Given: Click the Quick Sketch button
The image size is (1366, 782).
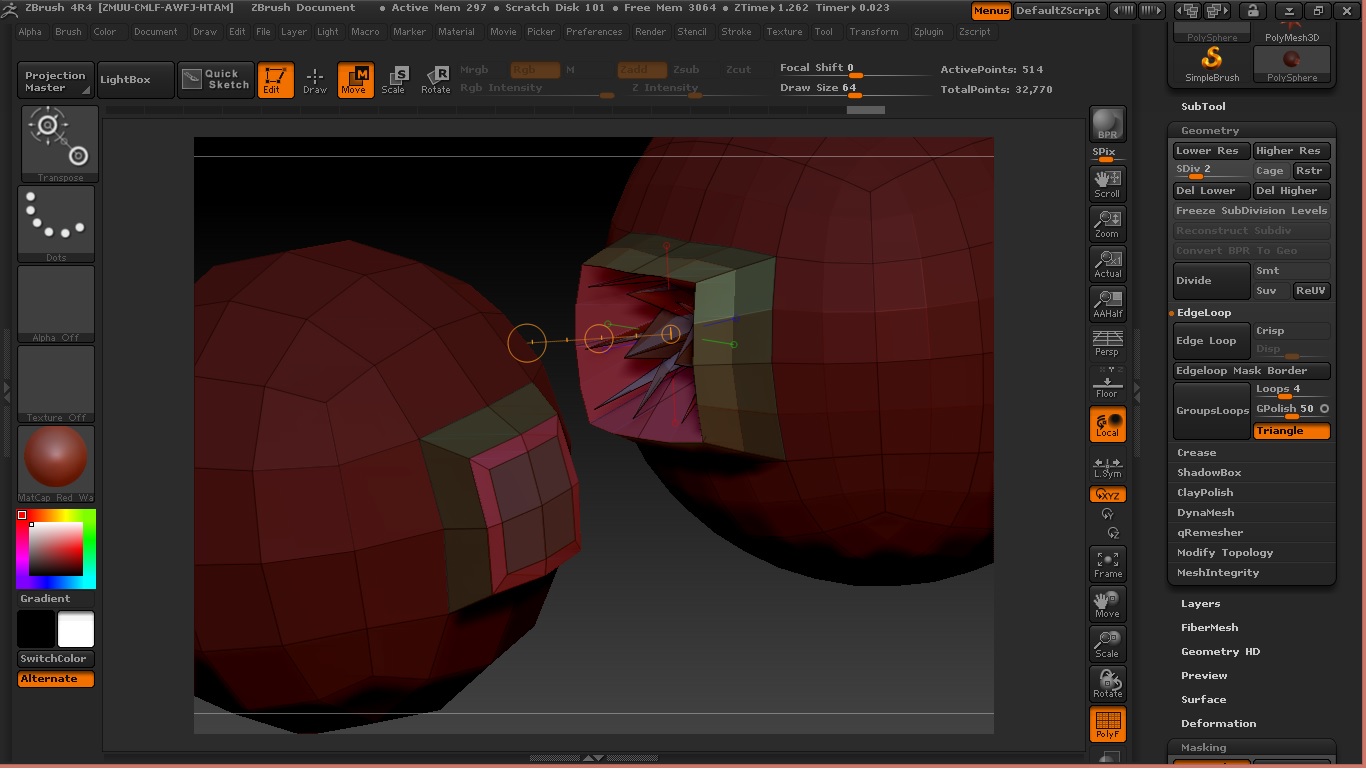Looking at the screenshot, I should point(216,80).
